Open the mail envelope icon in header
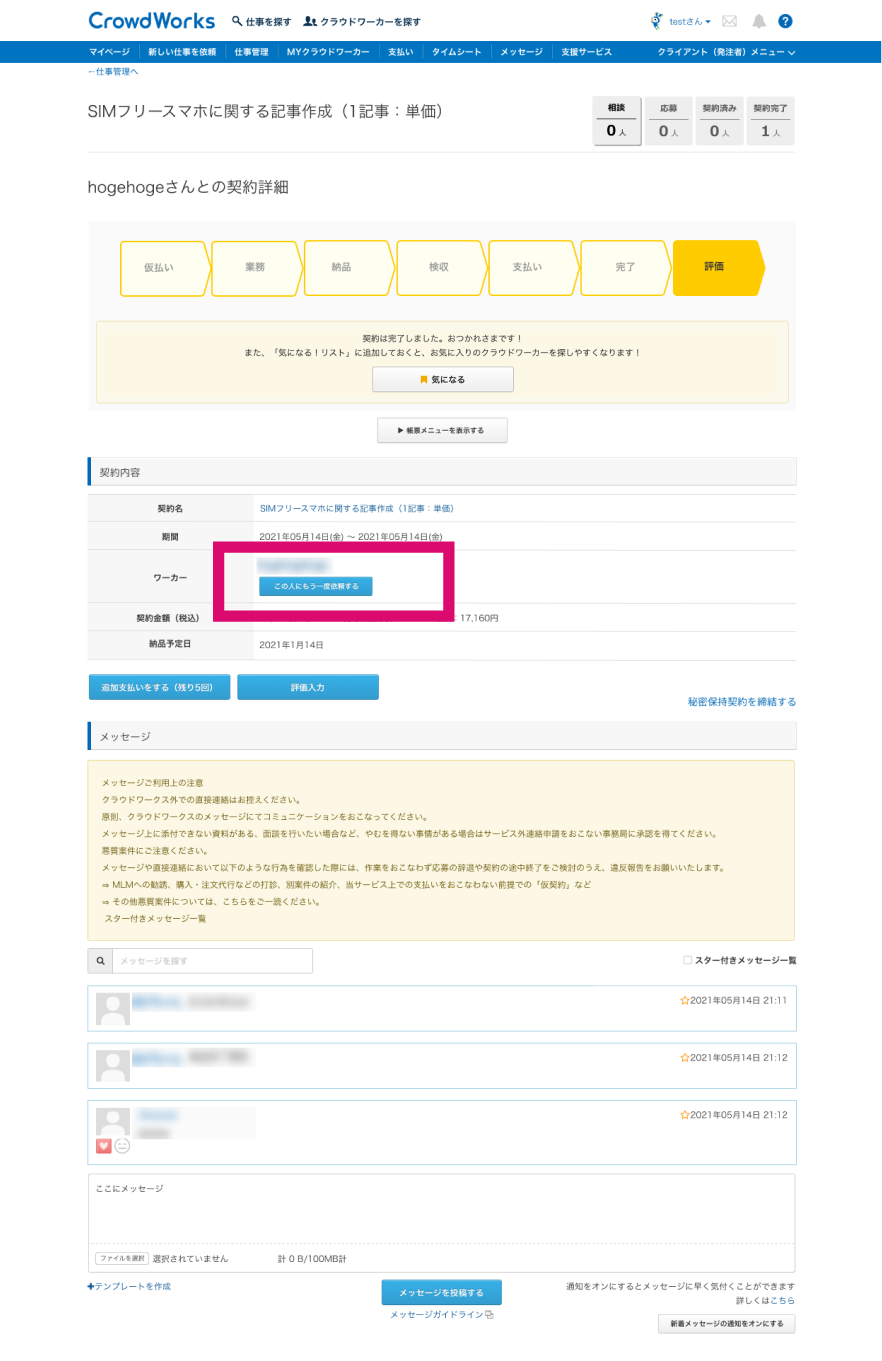Viewport: 882px width, 1361px height. pyautogui.click(x=730, y=21)
